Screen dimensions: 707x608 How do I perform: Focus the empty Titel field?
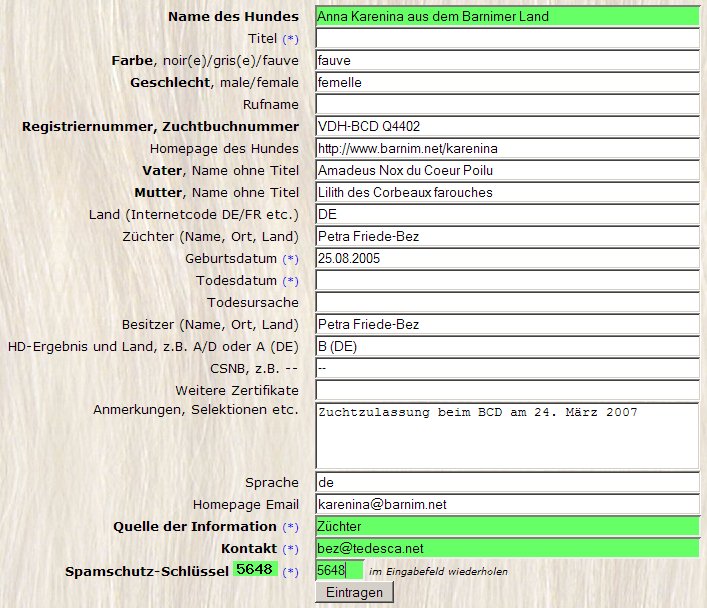tap(506, 39)
